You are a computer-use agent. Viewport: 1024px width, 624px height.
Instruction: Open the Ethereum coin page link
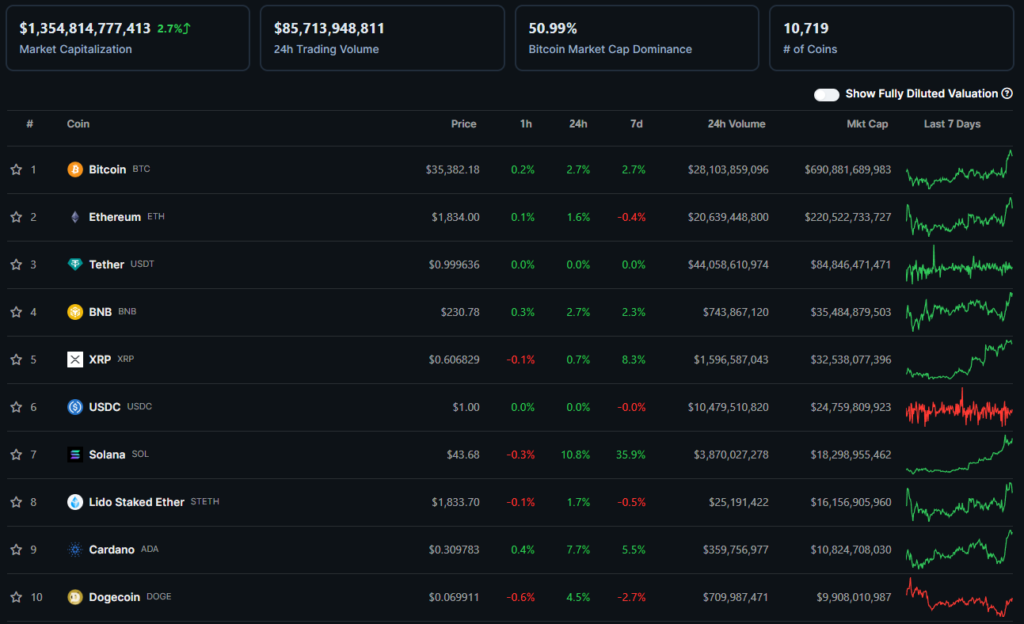point(114,216)
